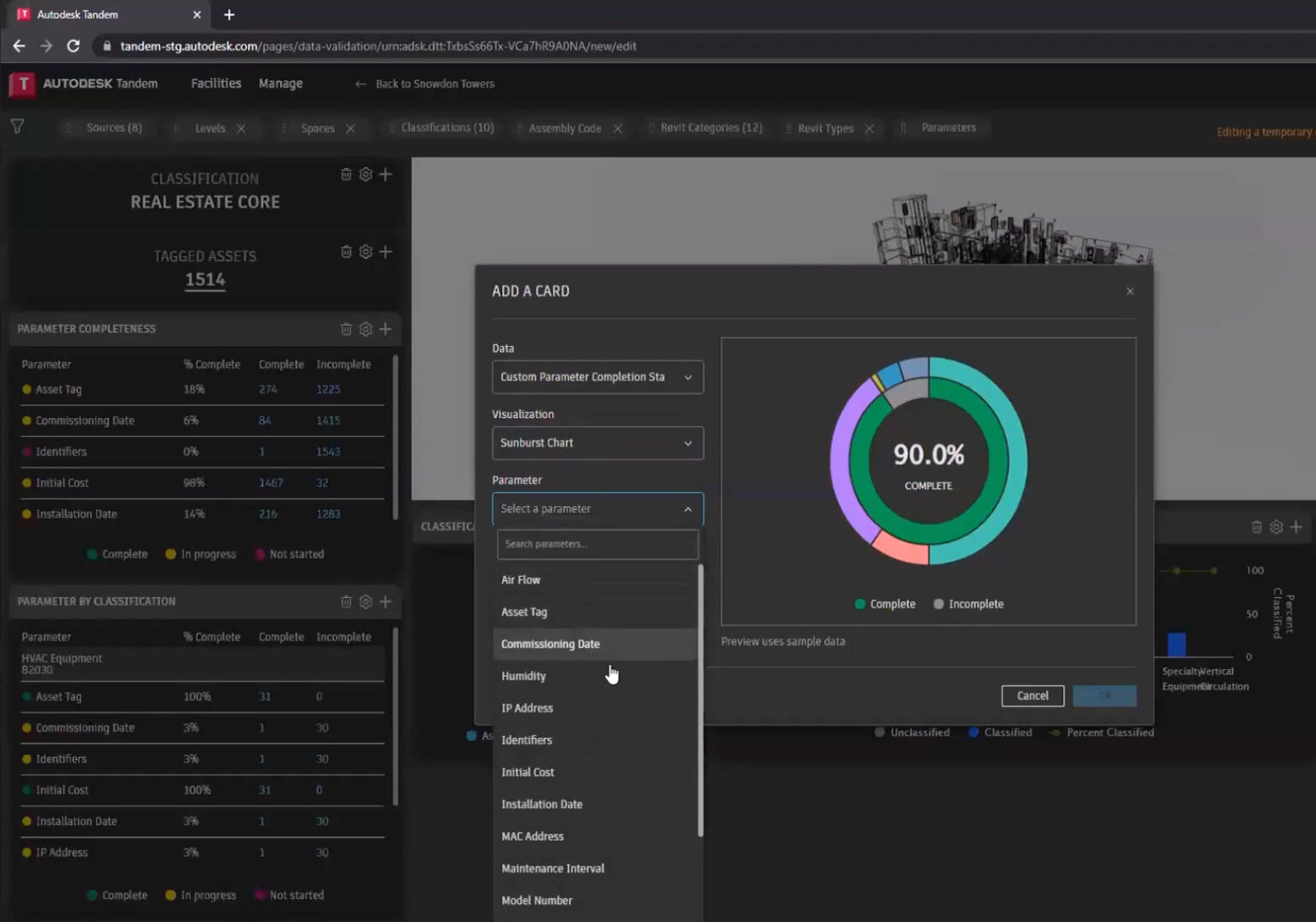Click the plus icon on the right chart panel
This screenshot has width=1316, height=922.
1296,527
